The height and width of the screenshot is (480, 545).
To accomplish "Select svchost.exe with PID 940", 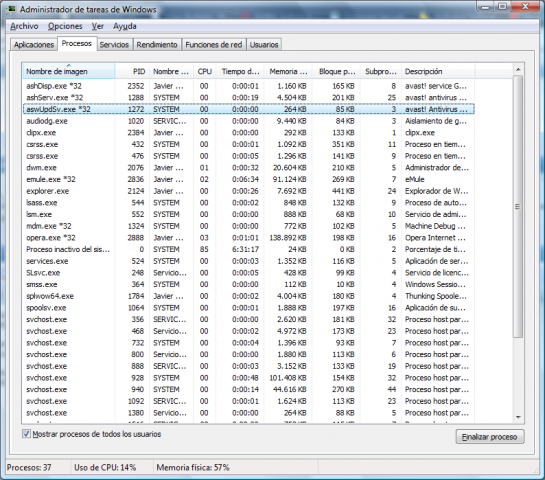I will tap(249, 390).
